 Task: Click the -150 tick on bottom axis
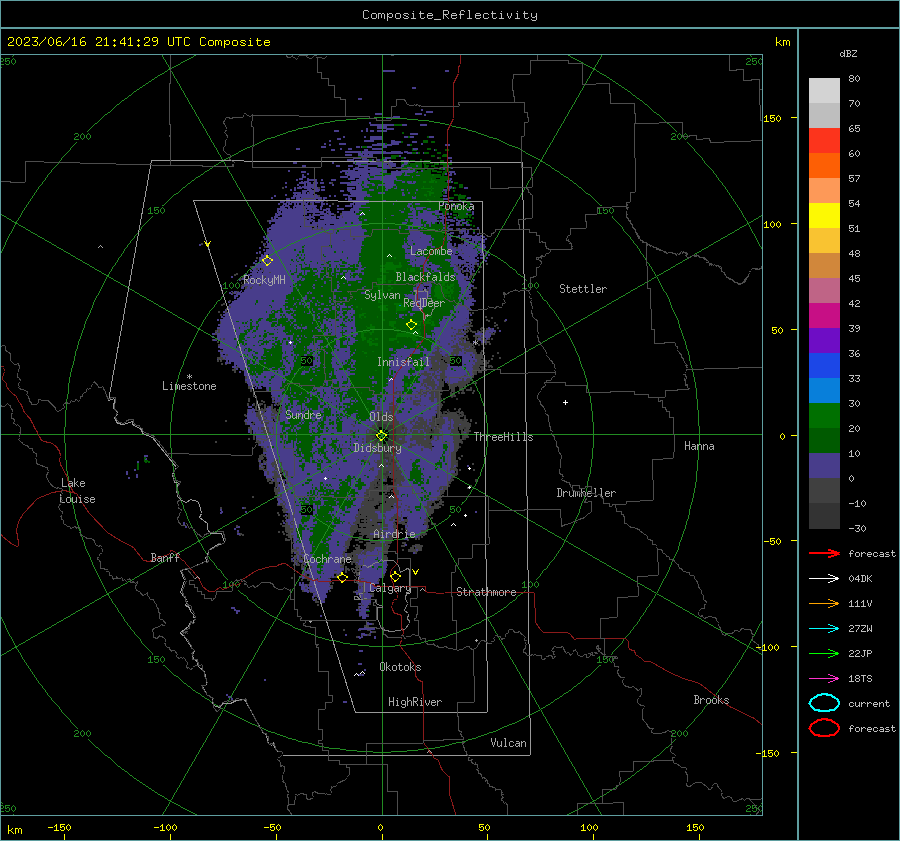[x=59, y=827]
